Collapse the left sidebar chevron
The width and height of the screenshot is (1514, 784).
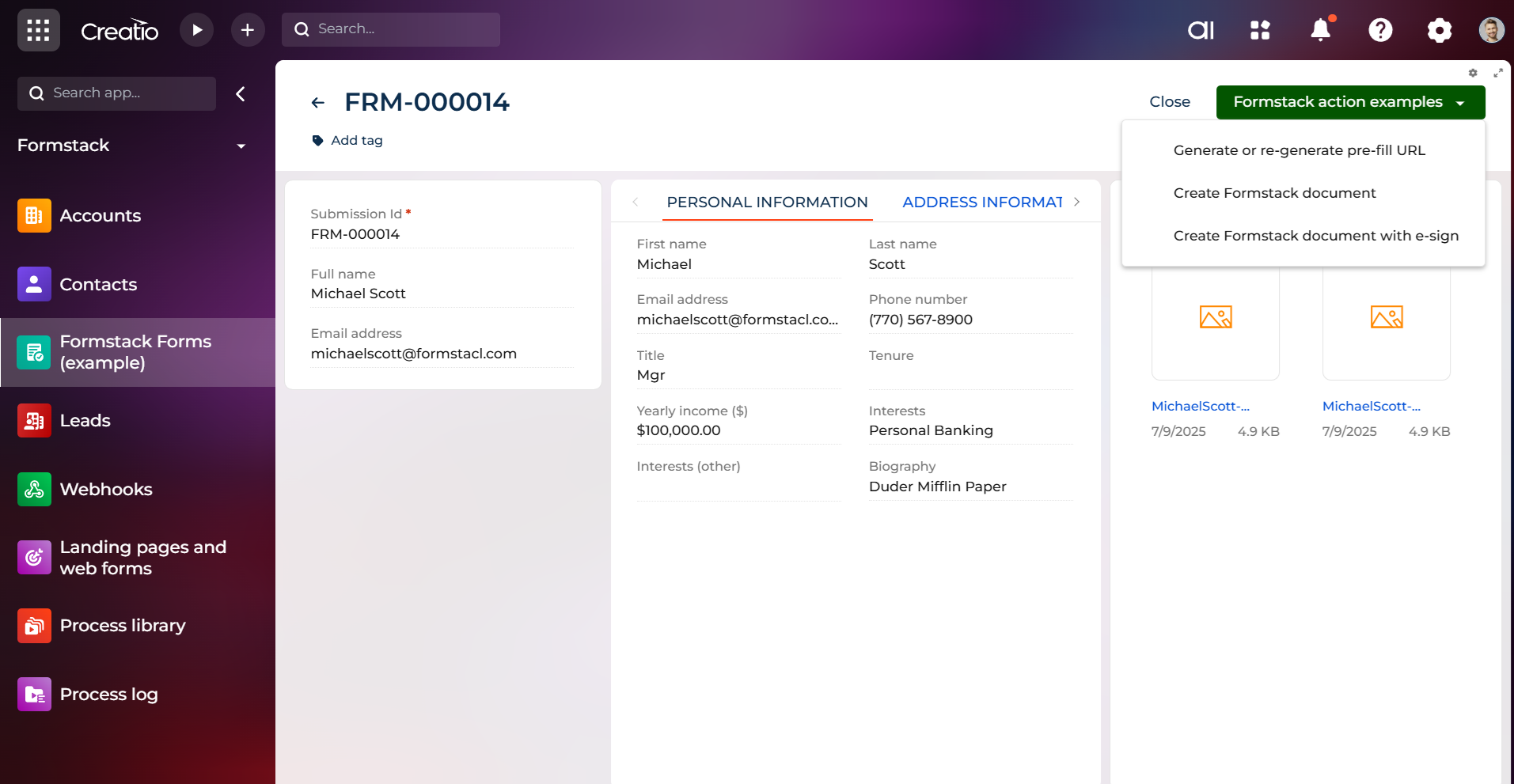coord(241,94)
